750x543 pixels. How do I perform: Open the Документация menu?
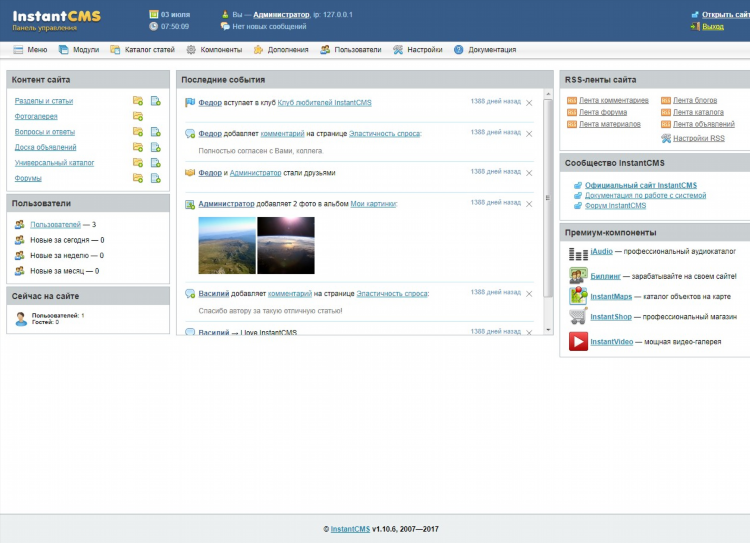[485, 50]
